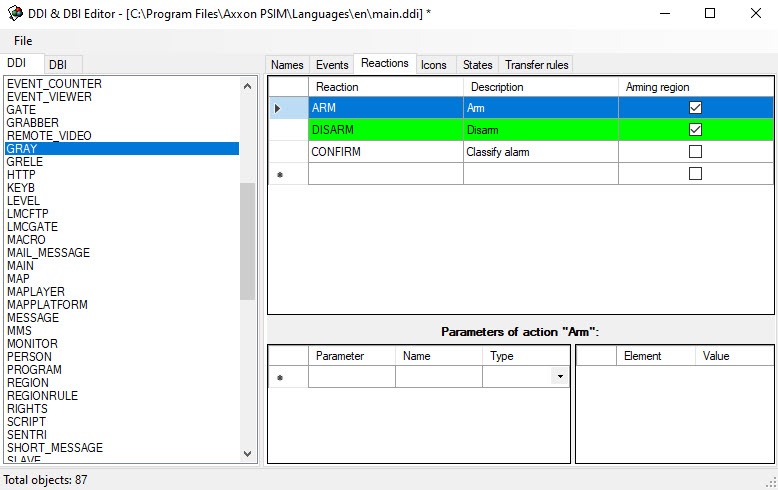Image resolution: width=778 pixels, height=490 pixels.
Task: Click the row selector arrow beside ARM
Action: (x=277, y=108)
